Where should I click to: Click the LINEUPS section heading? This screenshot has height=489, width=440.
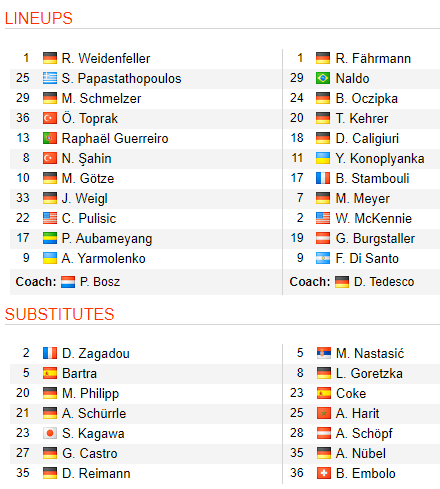pyautogui.click(x=39, y=18)
